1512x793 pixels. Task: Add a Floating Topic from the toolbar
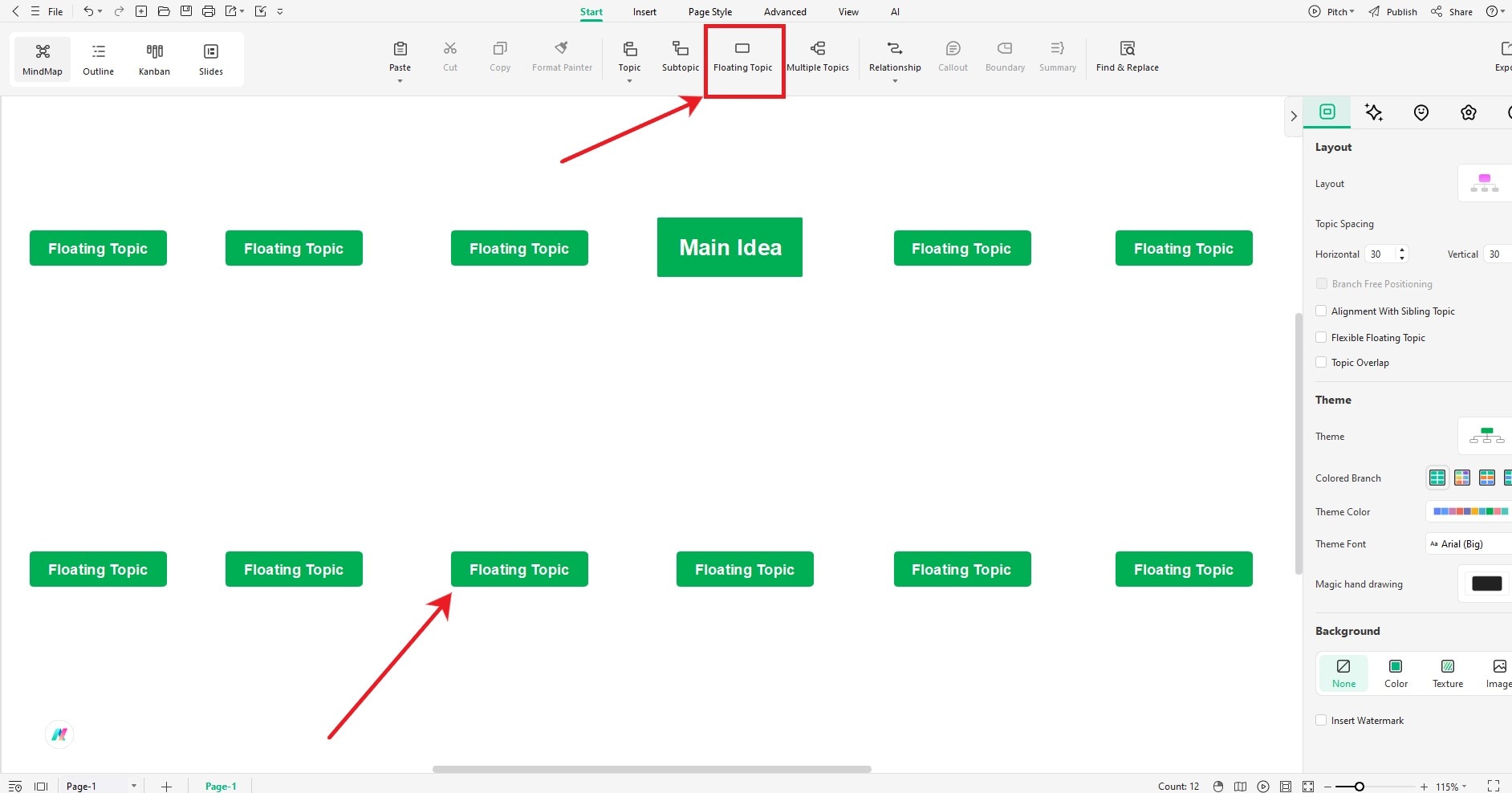click(743, 57)
